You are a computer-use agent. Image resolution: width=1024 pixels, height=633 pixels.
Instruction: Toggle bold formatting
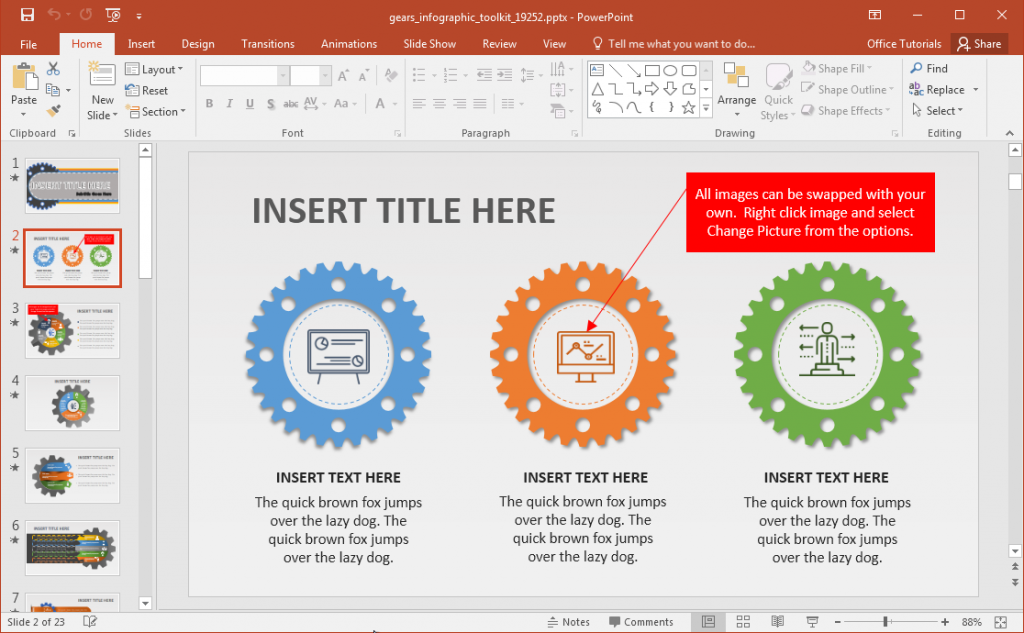click(209, 103)
